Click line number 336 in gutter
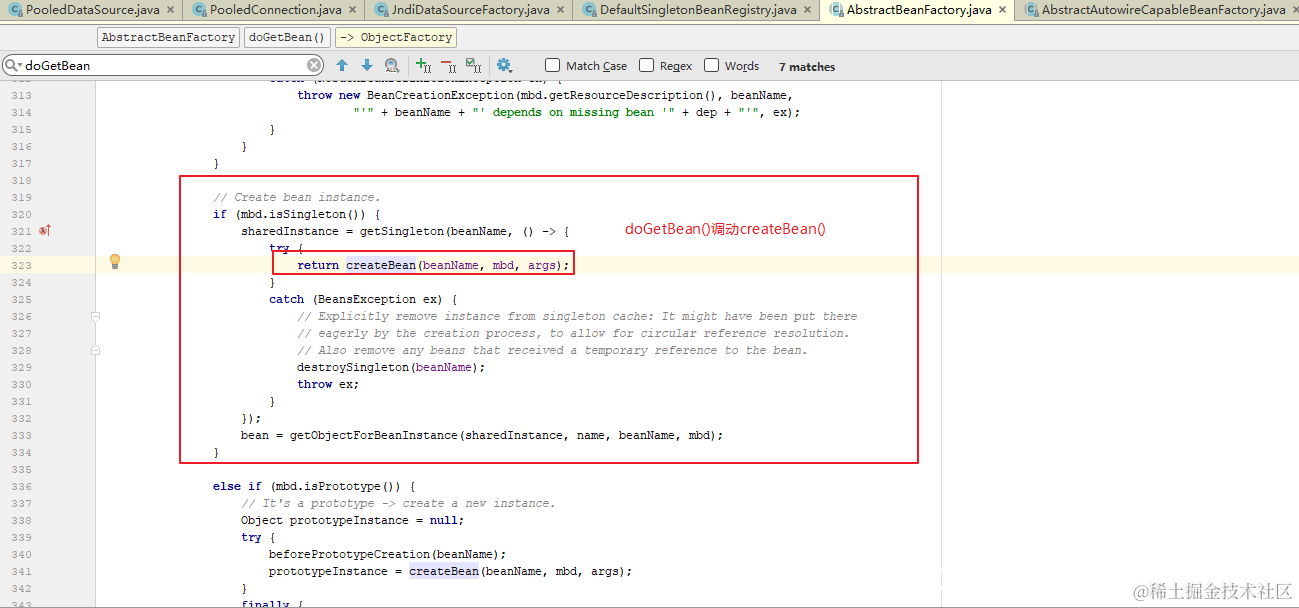1299x608 pixels. pyautogui.click(x=22, y=486)
